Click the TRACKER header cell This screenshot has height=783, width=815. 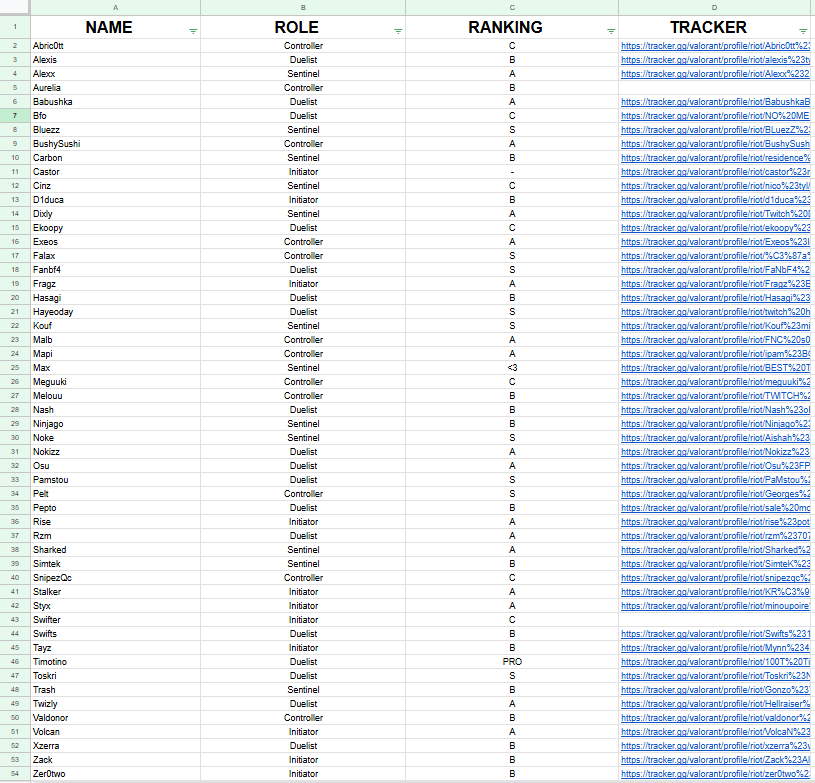point(715,27)
